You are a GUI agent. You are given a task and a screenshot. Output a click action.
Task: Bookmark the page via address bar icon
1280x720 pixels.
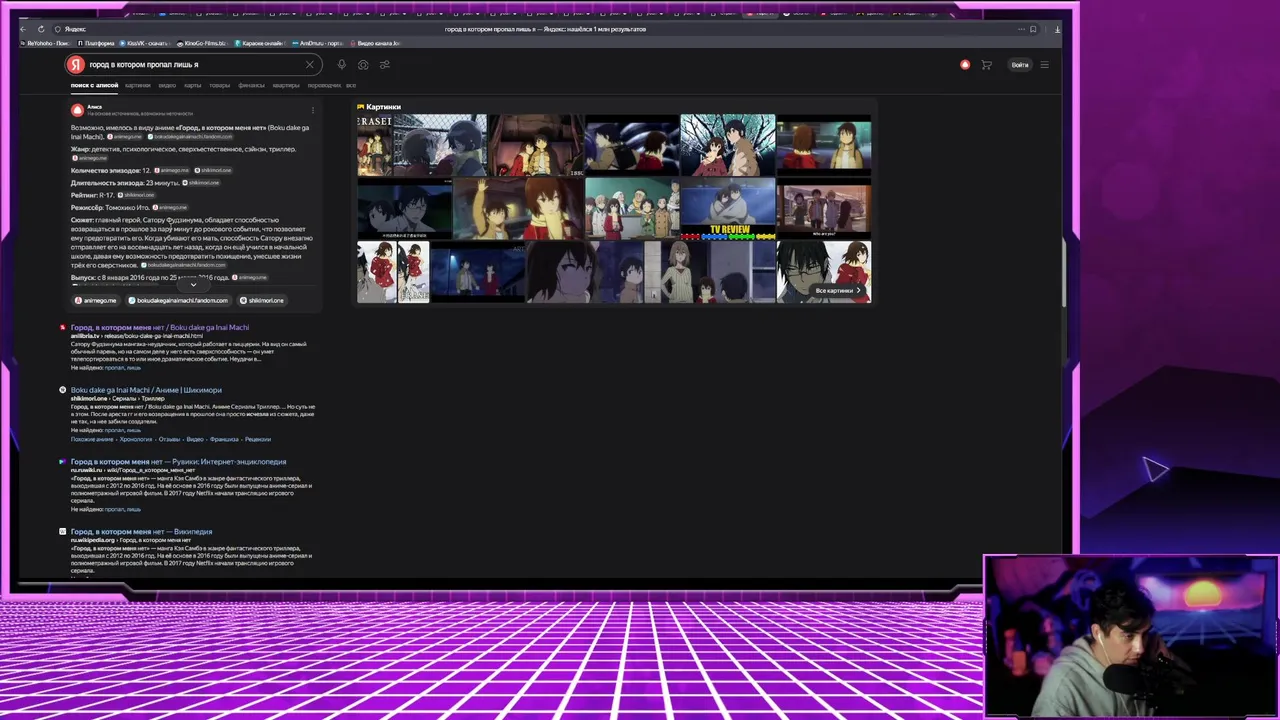(1033, 29)
